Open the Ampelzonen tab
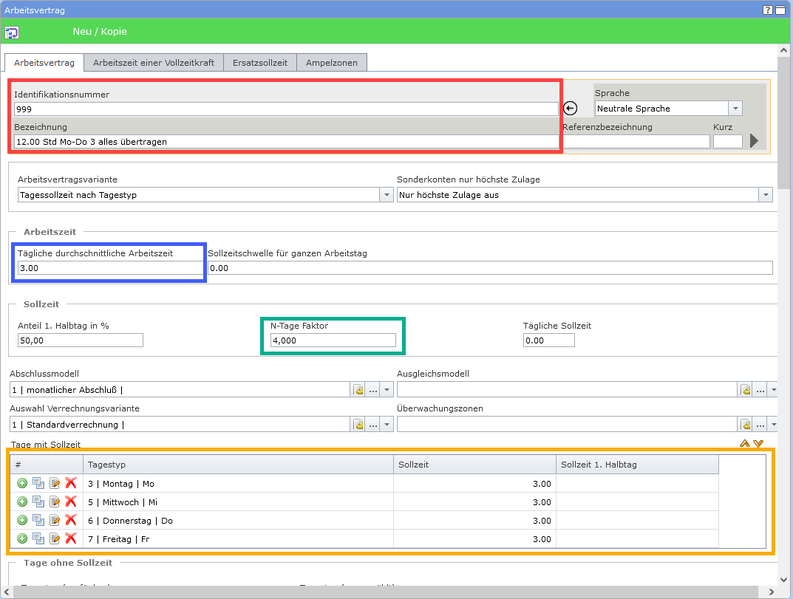The image size is (793, 599). 331,62
